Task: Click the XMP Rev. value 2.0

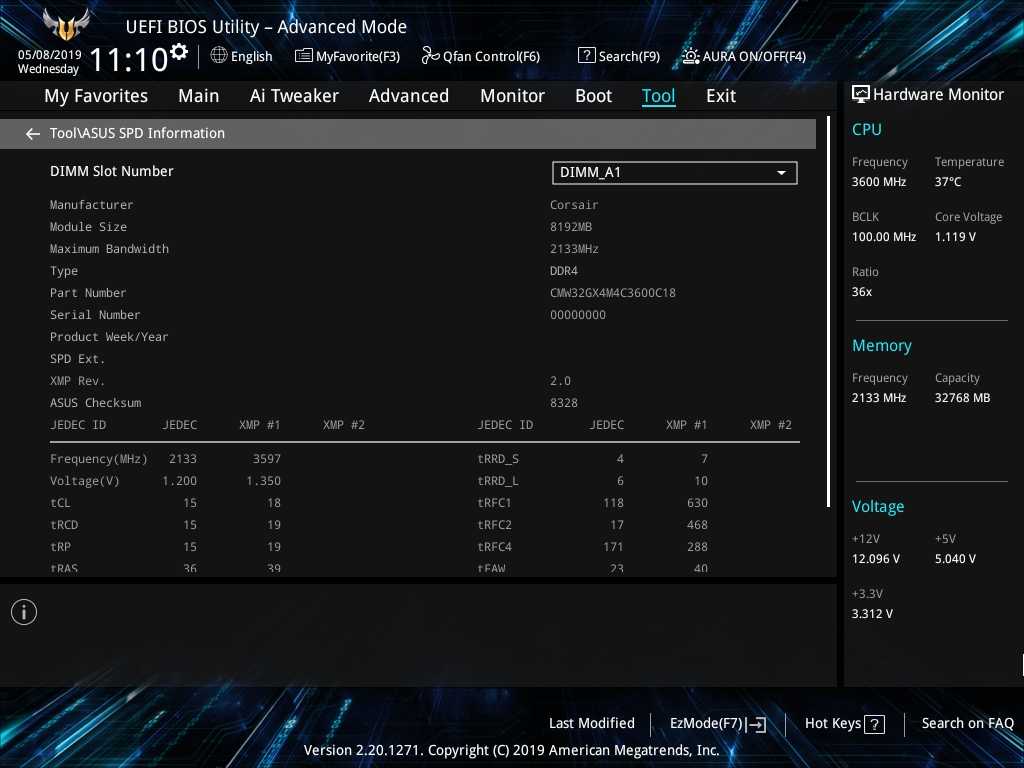Action: pyautogui.click(x=560, y=381)
